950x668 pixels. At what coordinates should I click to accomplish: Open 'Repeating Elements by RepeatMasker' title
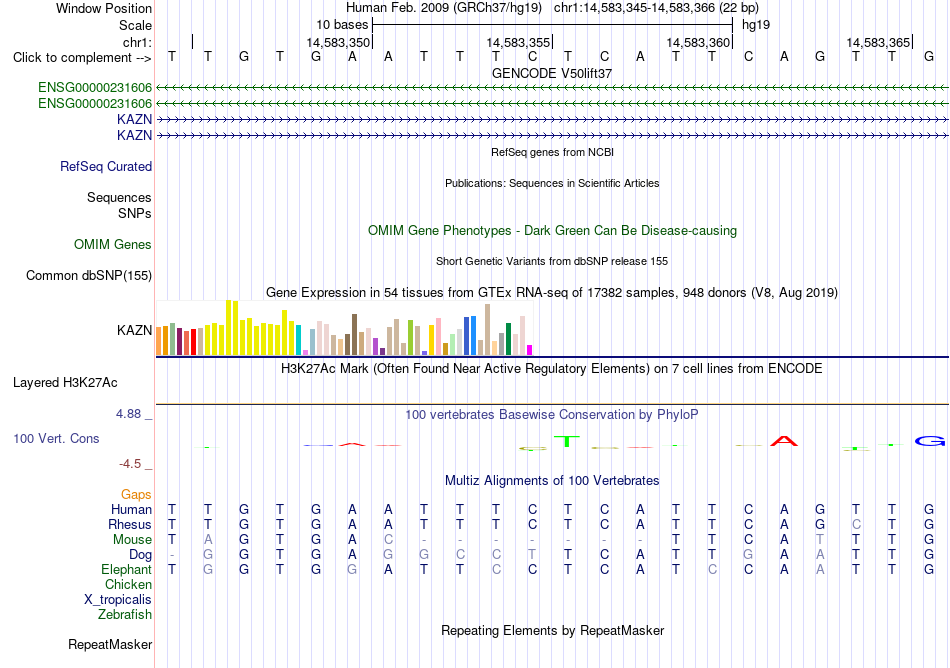point(553,631)
